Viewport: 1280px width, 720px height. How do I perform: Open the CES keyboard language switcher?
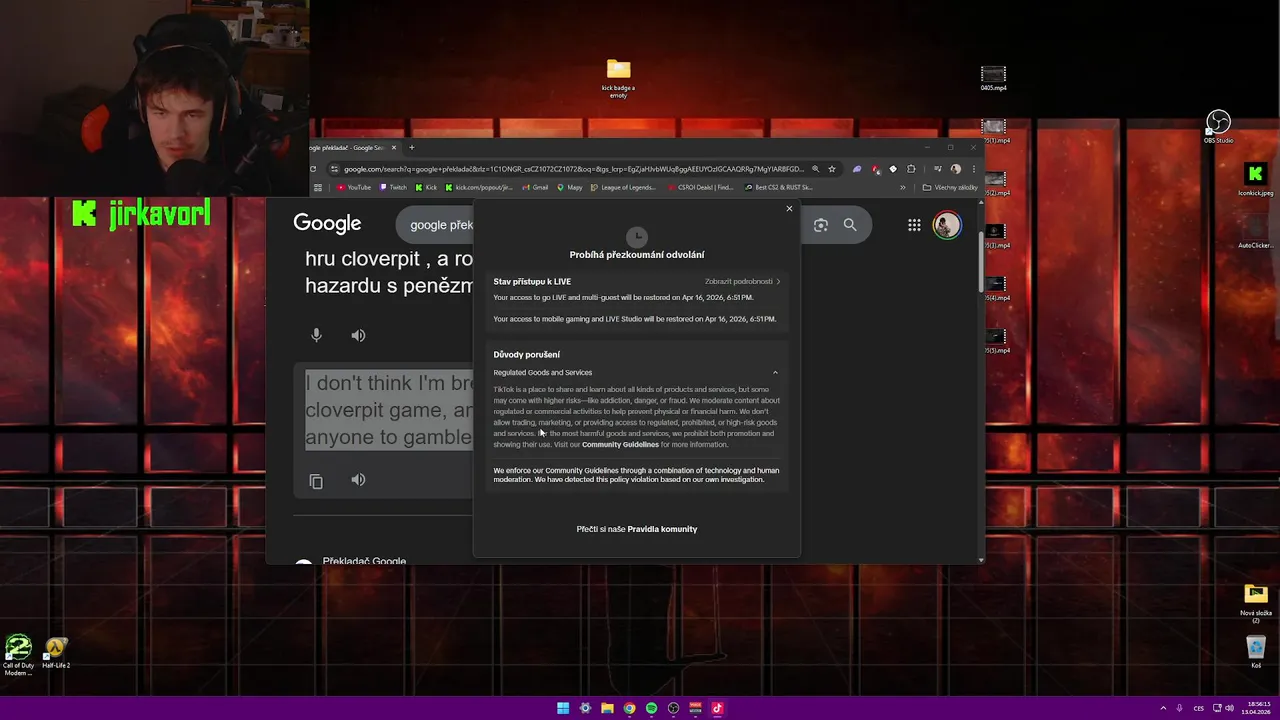click(x=1198, y=708)
